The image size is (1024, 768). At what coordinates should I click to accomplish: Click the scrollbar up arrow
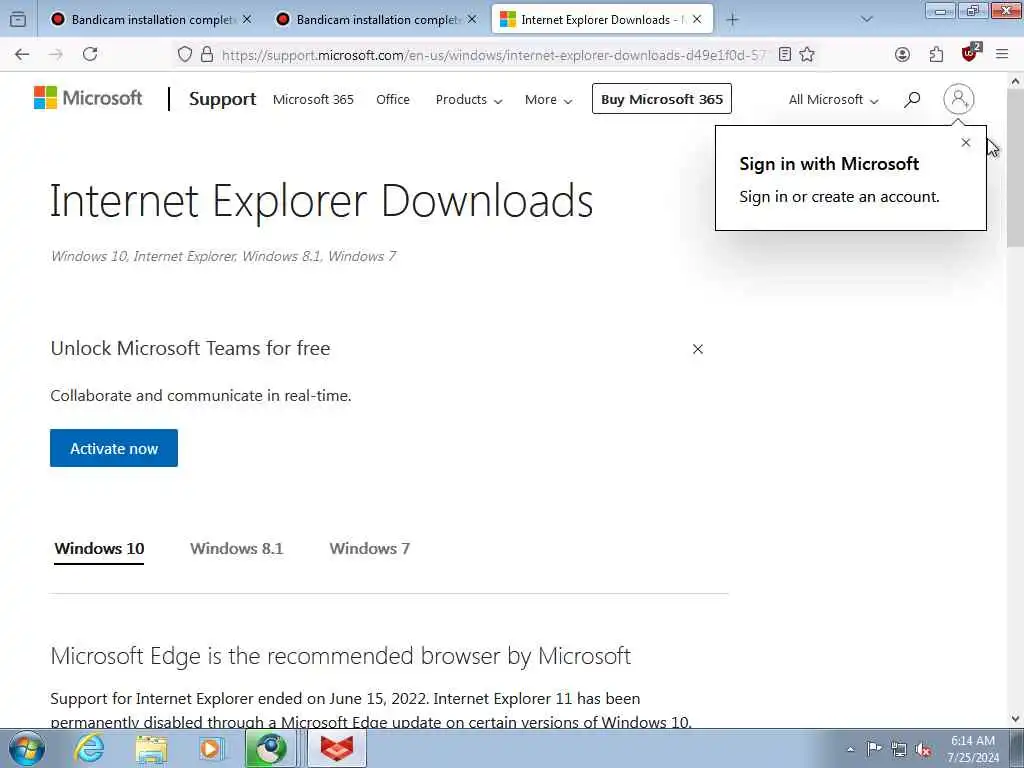pyautogui.click(x=1015, y=82)
